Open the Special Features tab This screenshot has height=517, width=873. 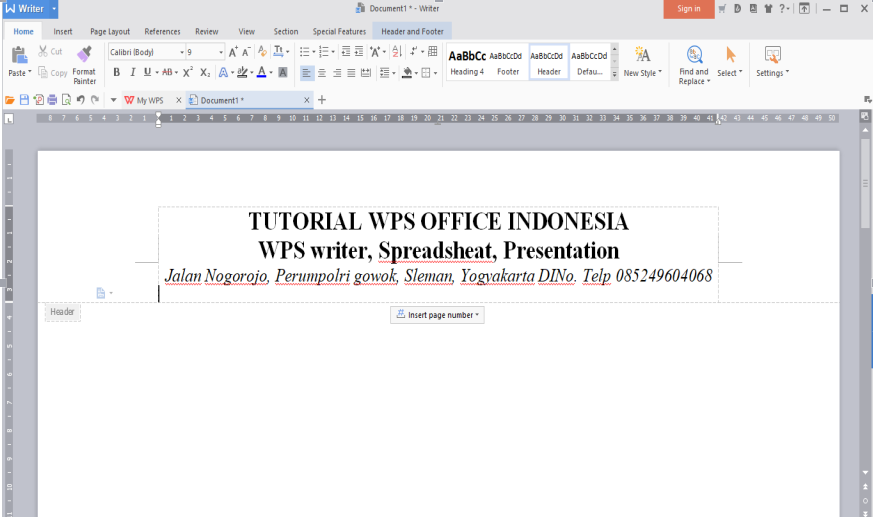339,32
